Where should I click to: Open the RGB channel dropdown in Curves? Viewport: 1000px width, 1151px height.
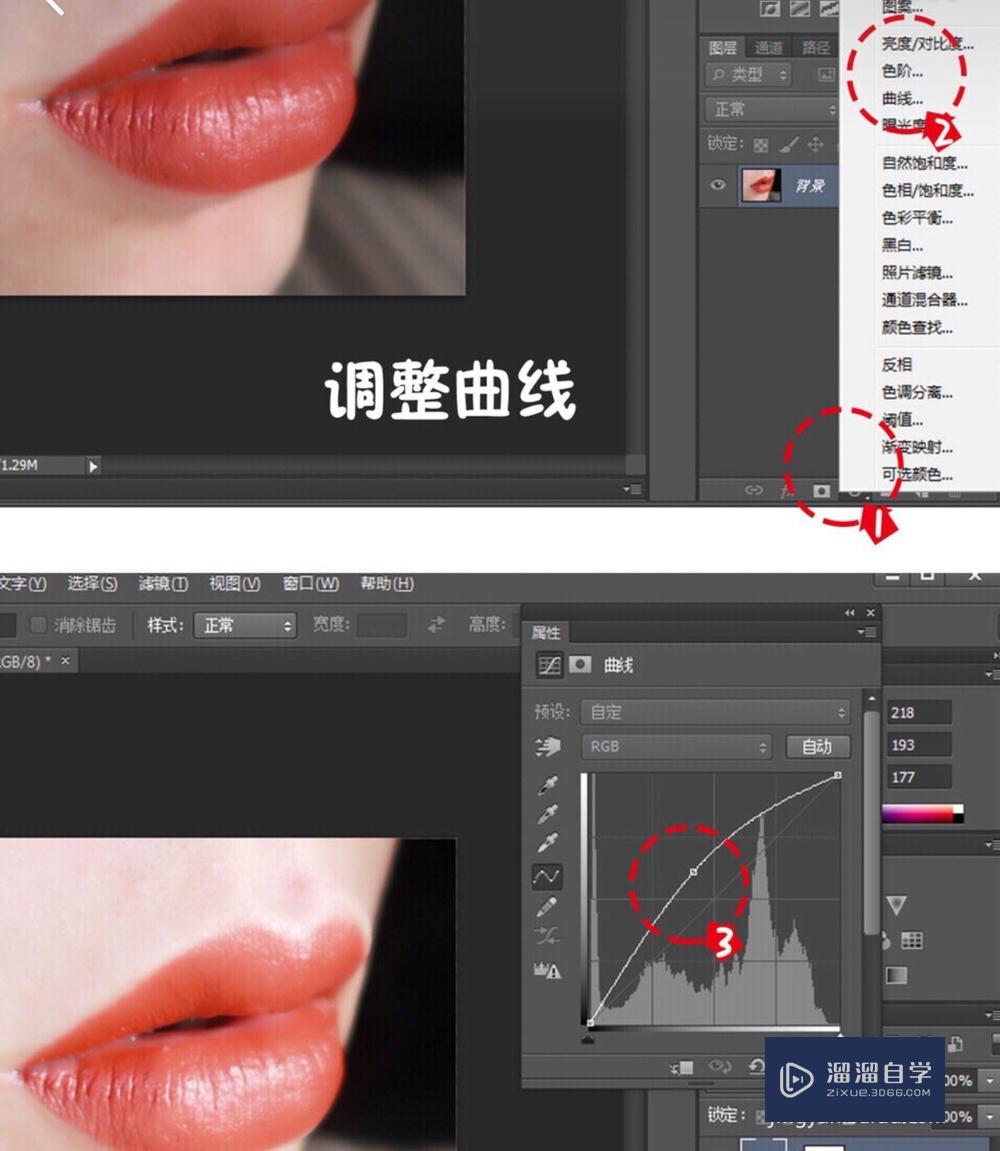click(676, 746)
